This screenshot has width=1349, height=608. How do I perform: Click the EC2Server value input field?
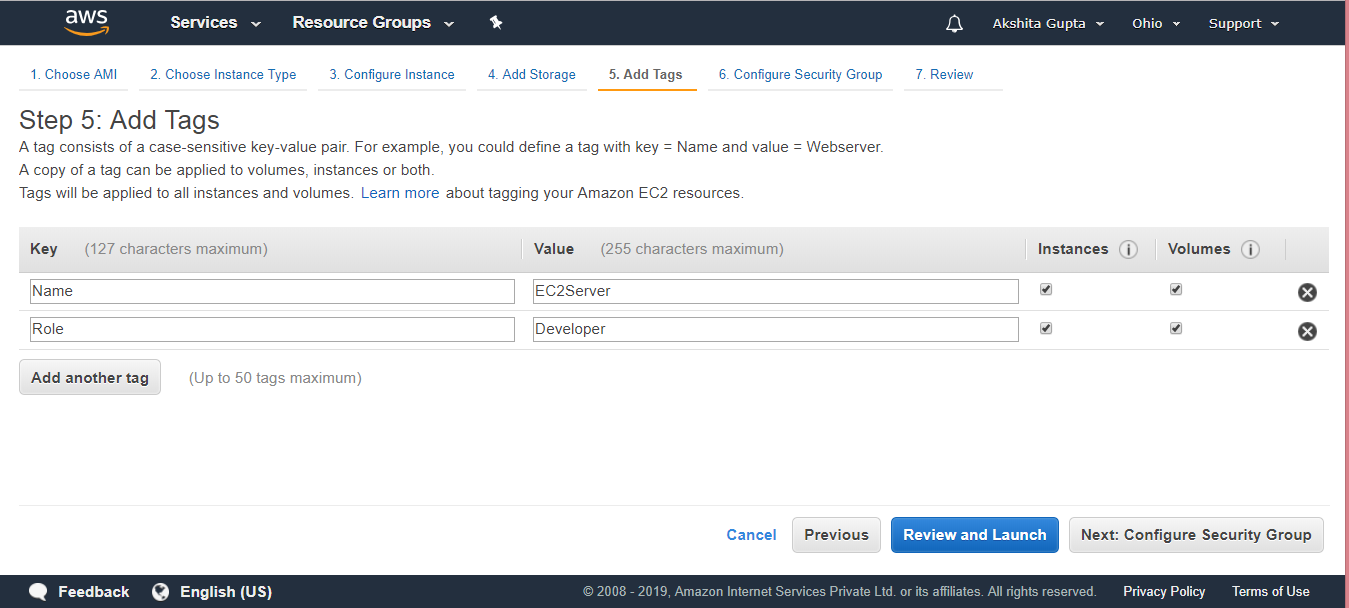[776, 291]
